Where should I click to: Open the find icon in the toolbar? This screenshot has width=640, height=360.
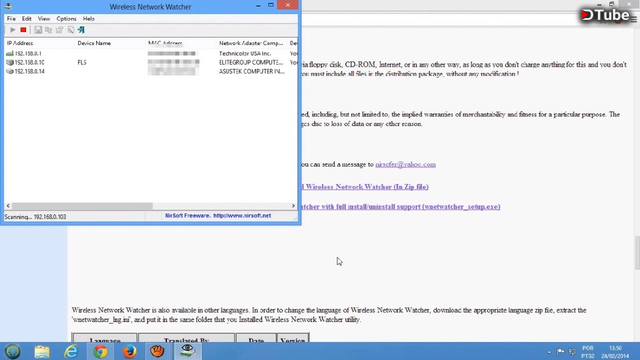[71, 30]
